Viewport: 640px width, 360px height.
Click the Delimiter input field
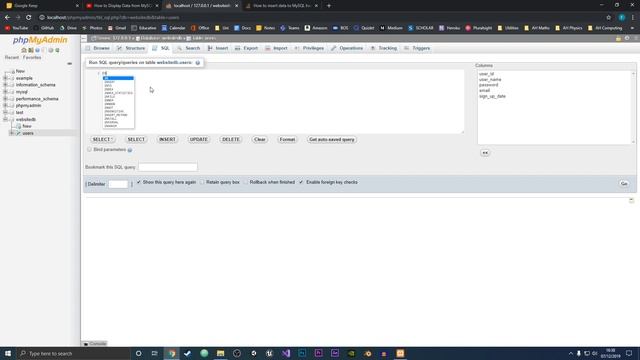[118, 184]
